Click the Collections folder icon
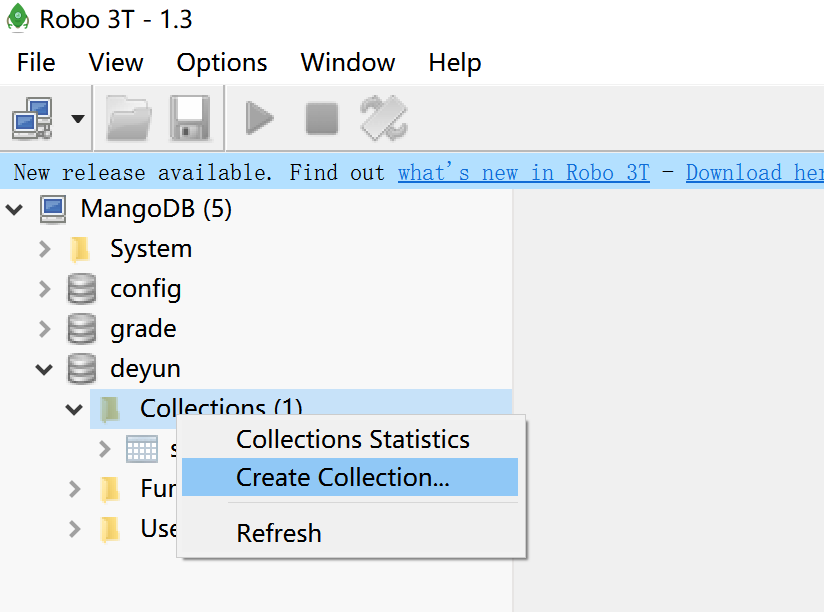The image size is (824, 612). click(110, 409)
